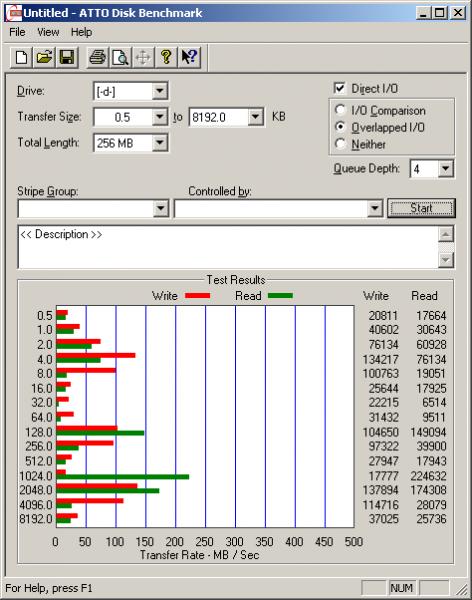The image size is (472, 600).
Task: Open the File menu
Action: point(17,32)
